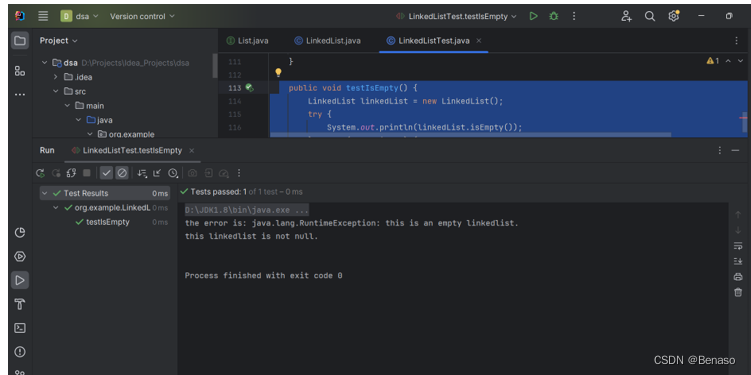Toggle auto-test rerun icon
The image size is (751, 375).
tap(71, 173)
